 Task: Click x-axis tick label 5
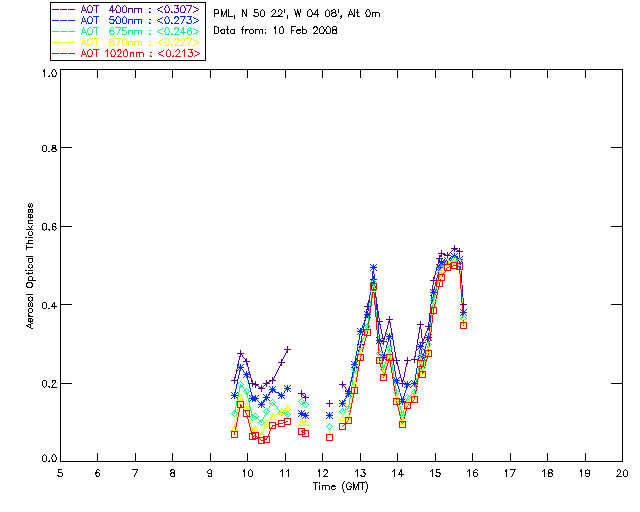click(60, 473)
